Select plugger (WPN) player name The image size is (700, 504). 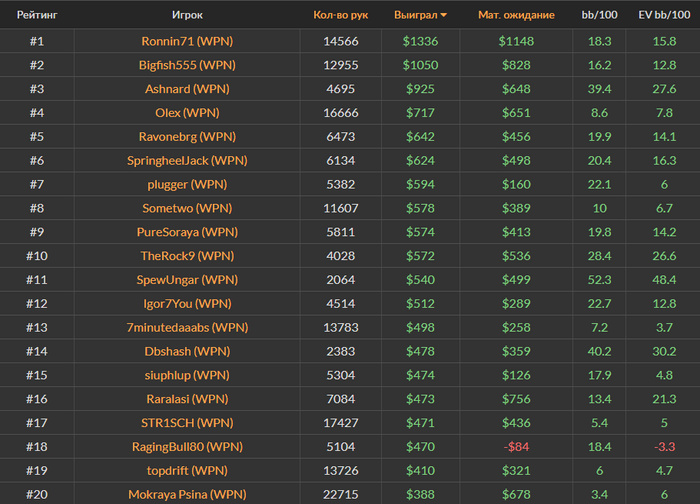point(187,184)
